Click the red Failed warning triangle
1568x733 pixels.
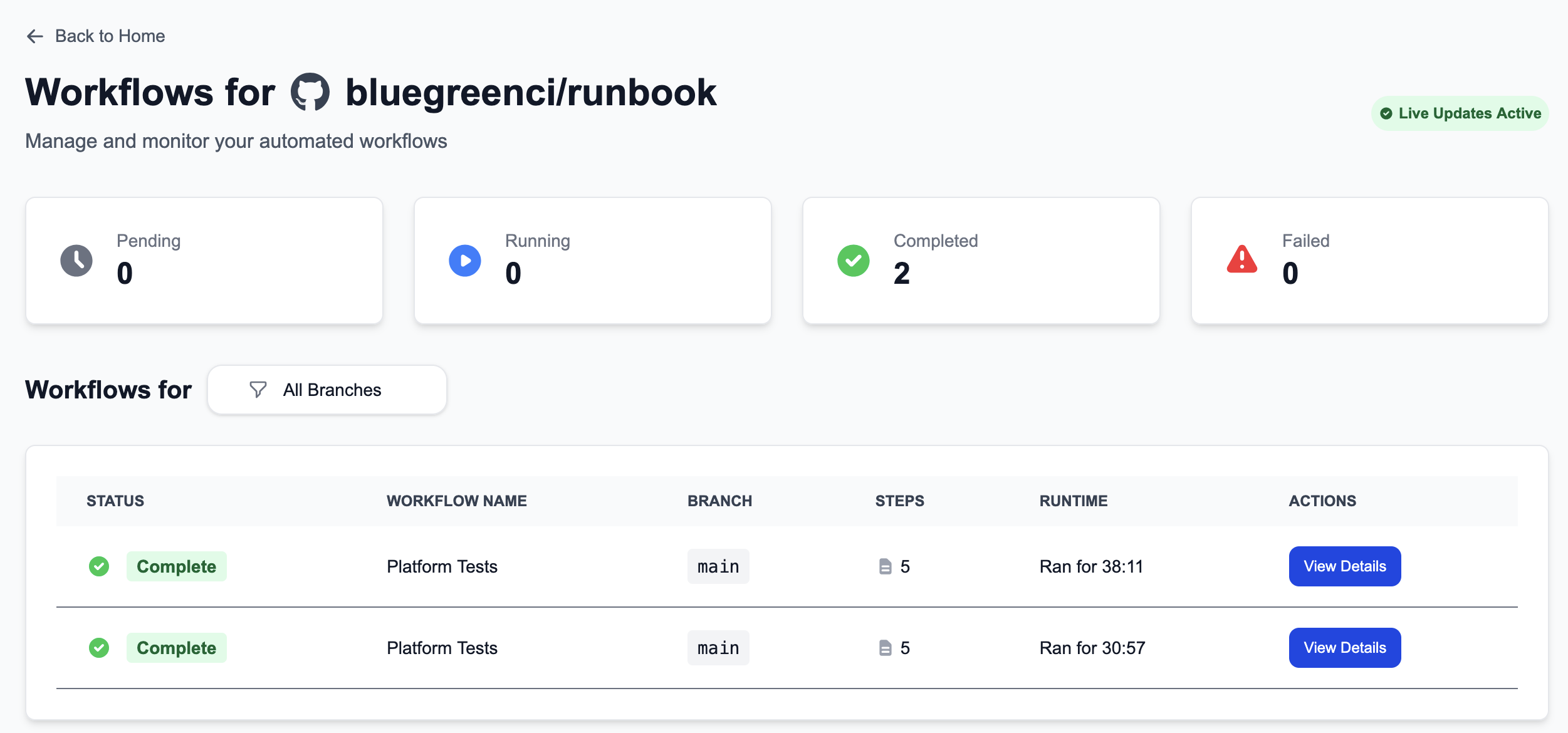[1241, 259]
